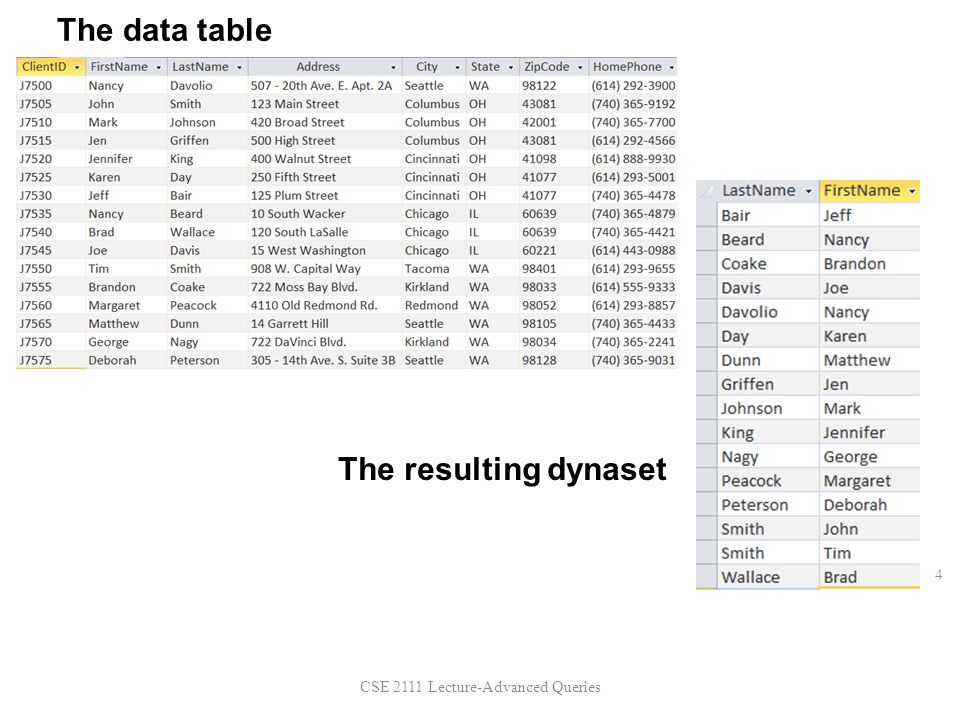Click address 507 - 20th Ave. E. Apt. 2A
The width and height of the screenshot is (960, 720).
(321, 86)
